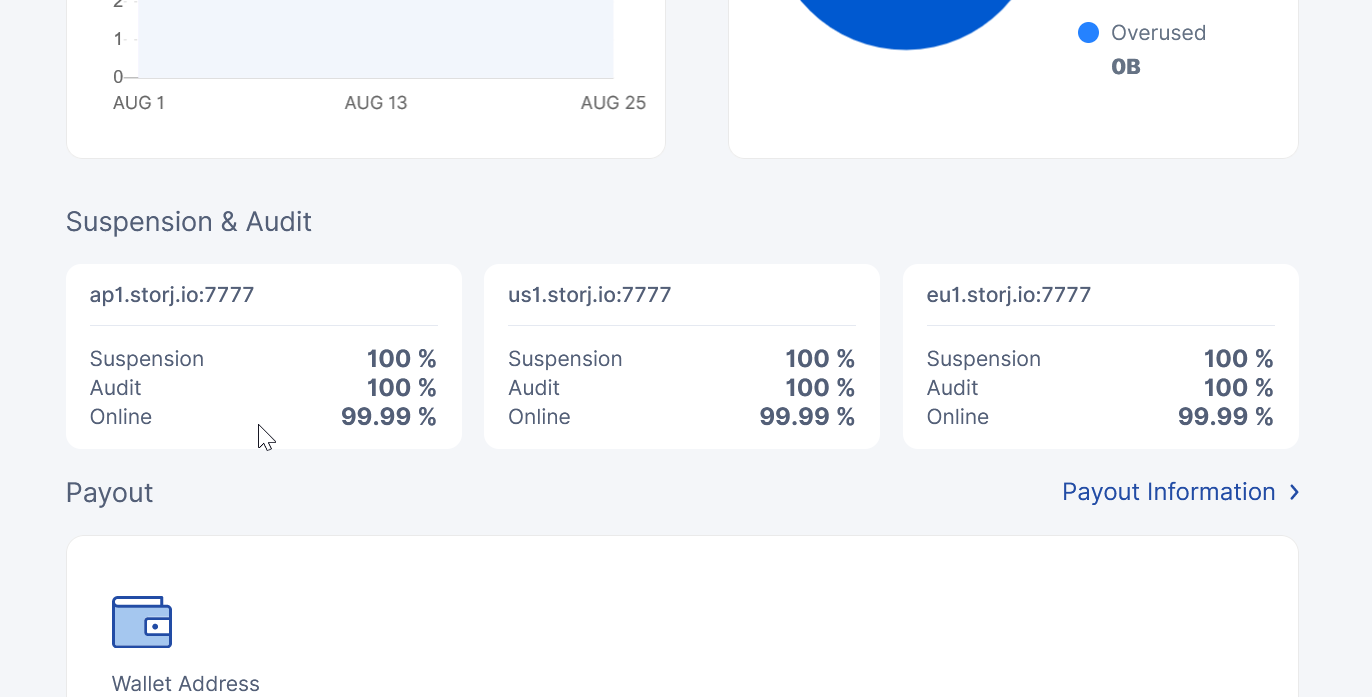Click us1 Audit score 100 %
This screenshot has width=1372, height=697.
coord(820,388)
